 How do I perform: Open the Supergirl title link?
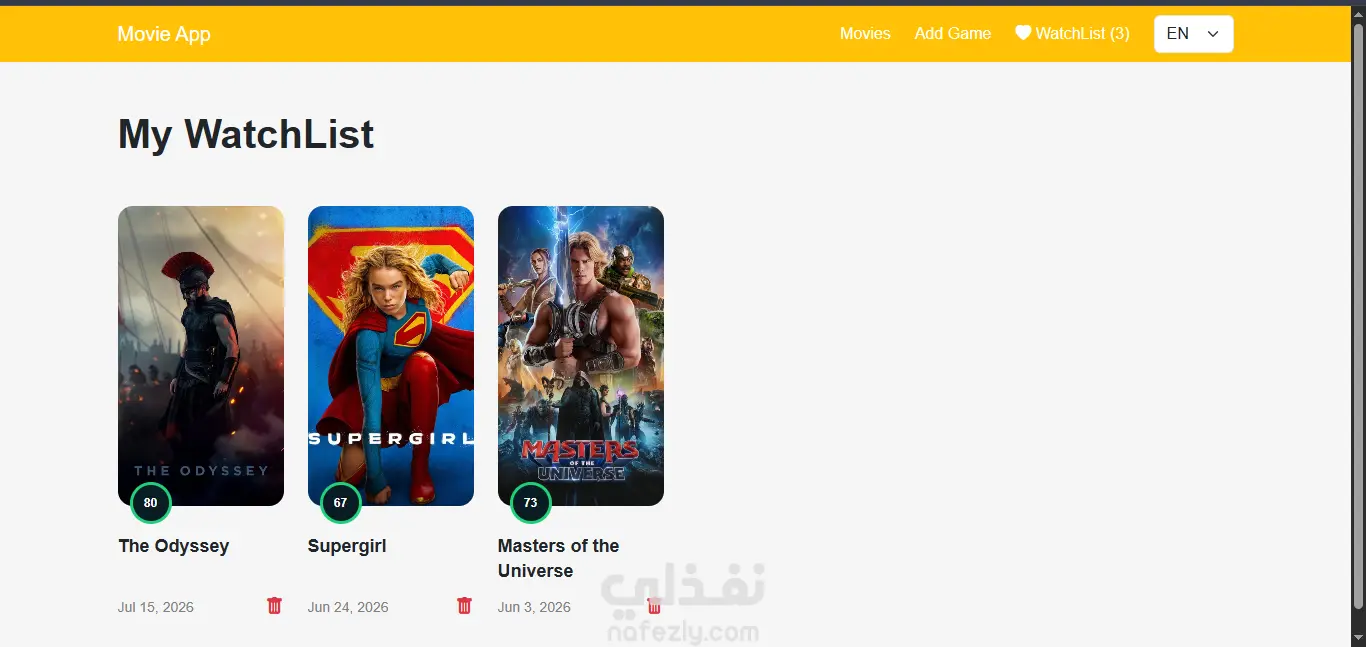347,546
